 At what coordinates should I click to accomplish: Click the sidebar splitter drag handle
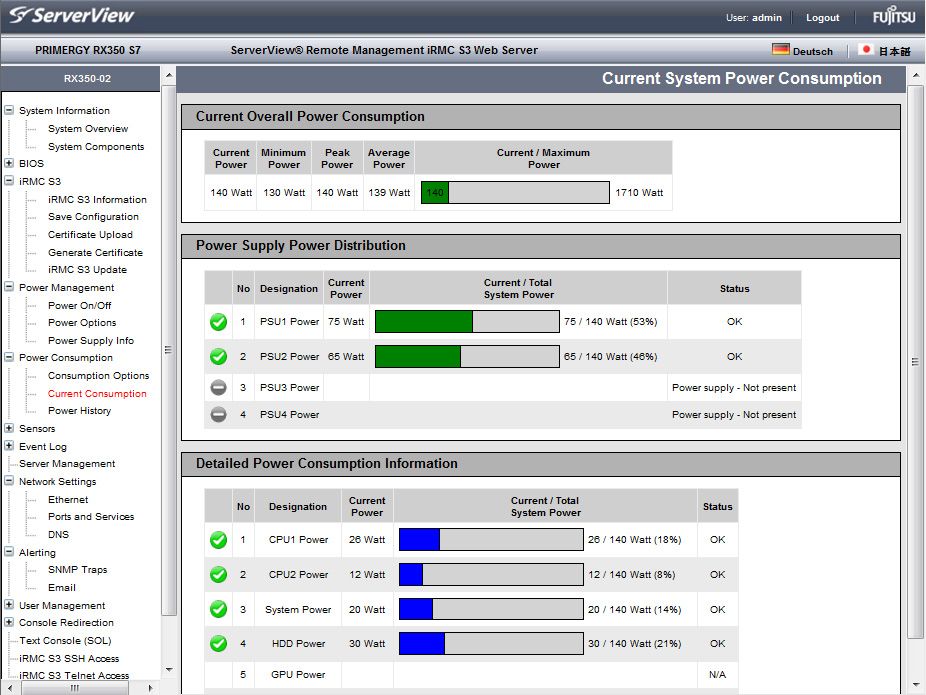(168, 350)
